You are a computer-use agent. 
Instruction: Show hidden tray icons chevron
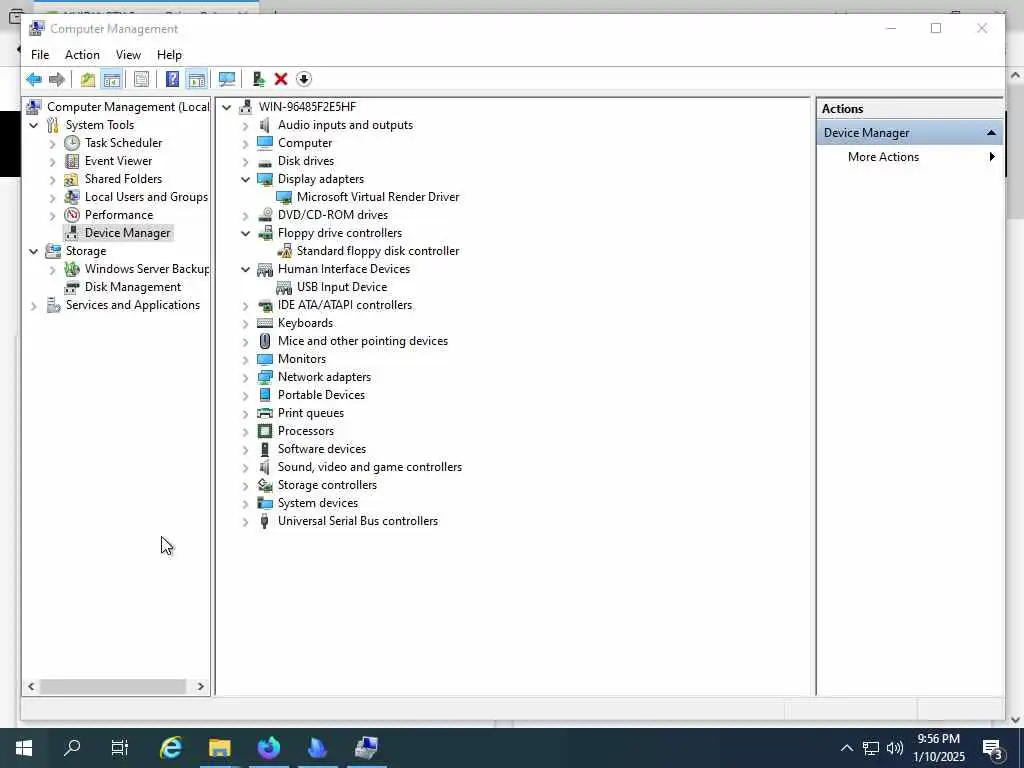tap(846, 748)
